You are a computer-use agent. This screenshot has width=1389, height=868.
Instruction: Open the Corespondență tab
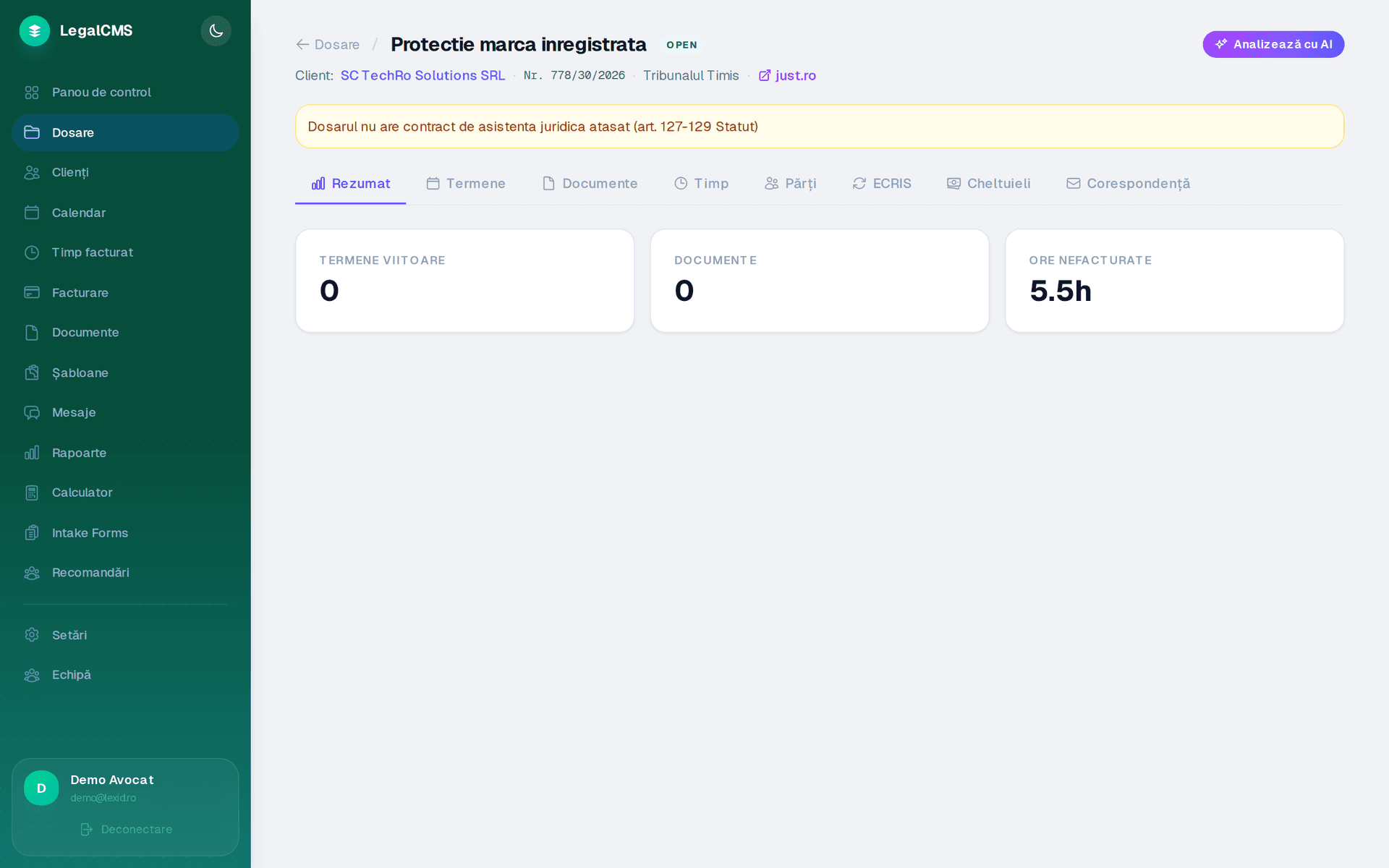coord(1128,184)
